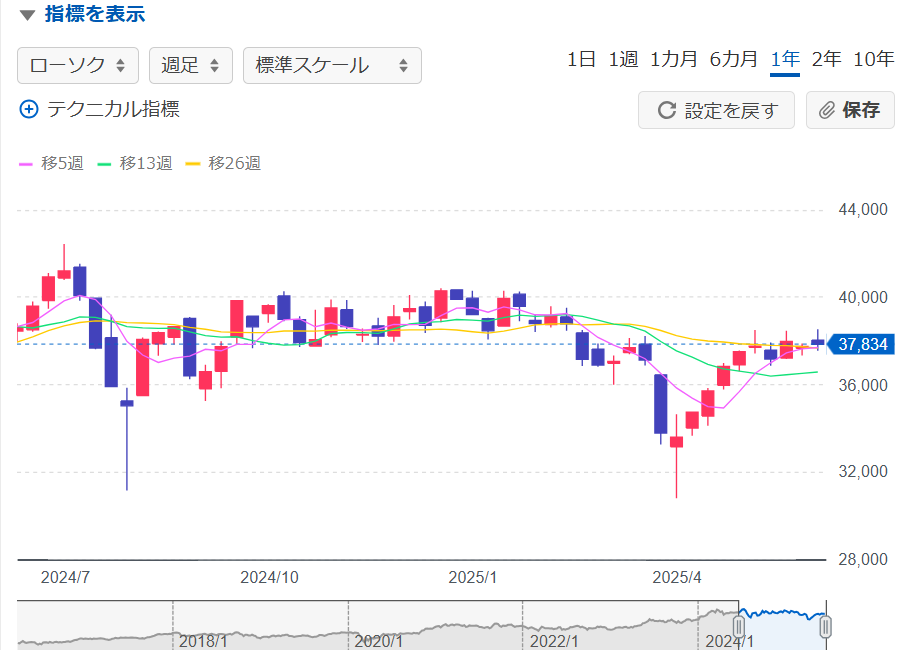Toggle the 移13週 moving average legend
Screen dimensions: 908x650
click(x=135, y=163)
